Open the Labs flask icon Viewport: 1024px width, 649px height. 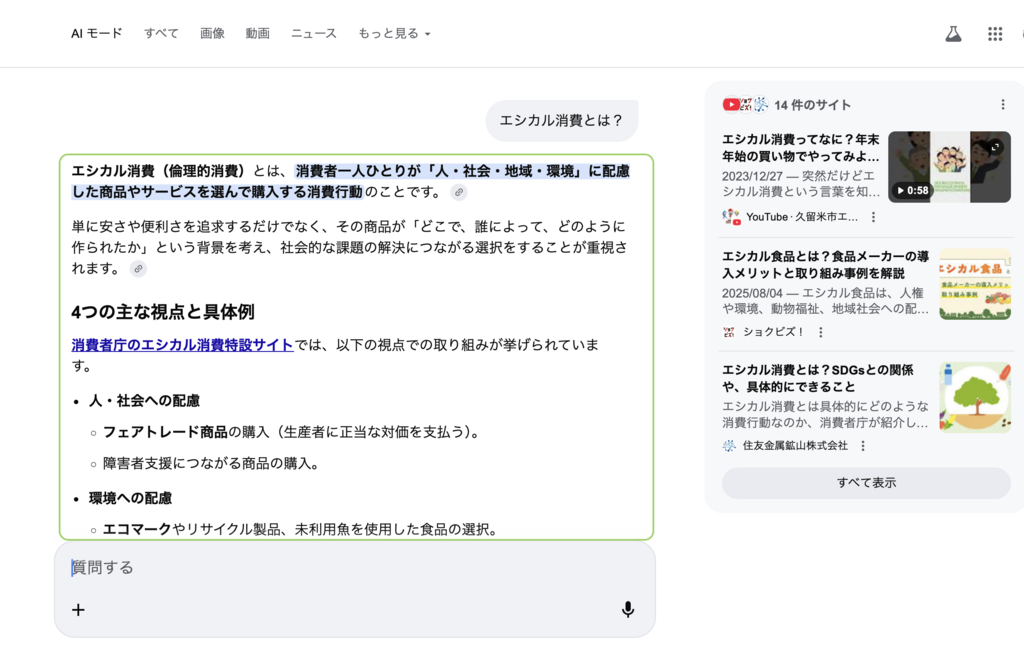pos(953,34)
